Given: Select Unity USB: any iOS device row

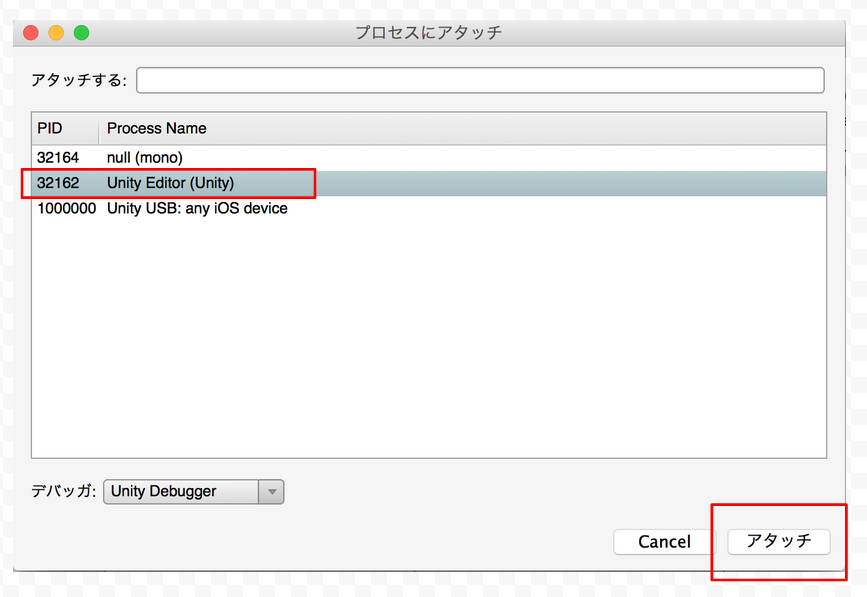Looking at the screenshot, I should [x=429, y=208].
